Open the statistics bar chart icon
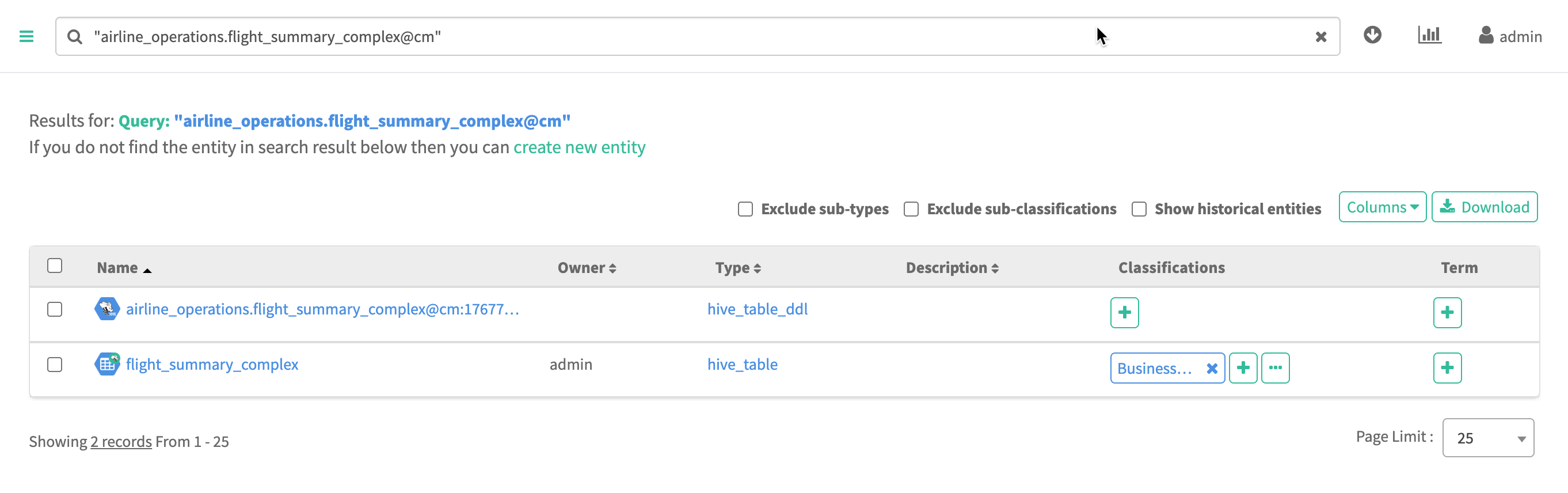 (1429, 35)
